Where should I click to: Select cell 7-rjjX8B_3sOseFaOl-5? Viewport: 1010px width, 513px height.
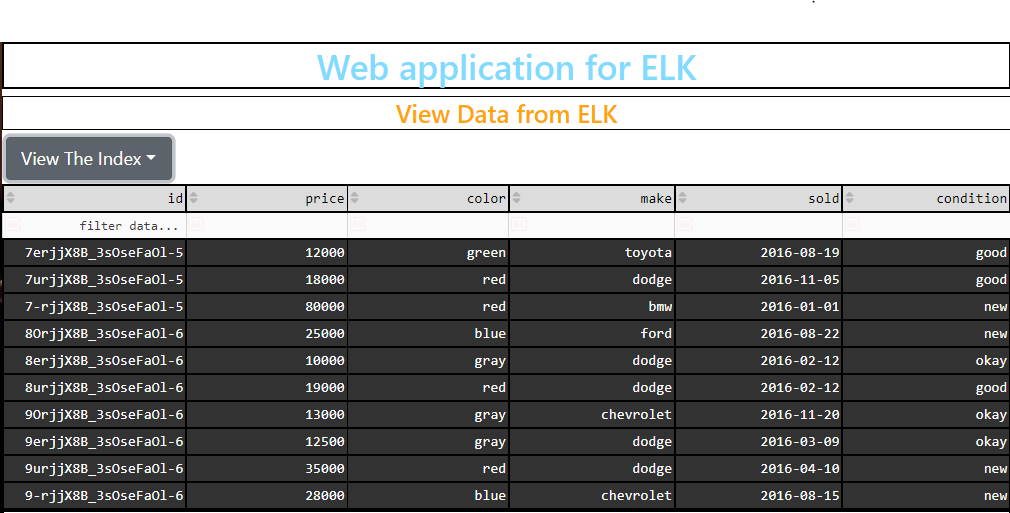click(x=95, y=307)
